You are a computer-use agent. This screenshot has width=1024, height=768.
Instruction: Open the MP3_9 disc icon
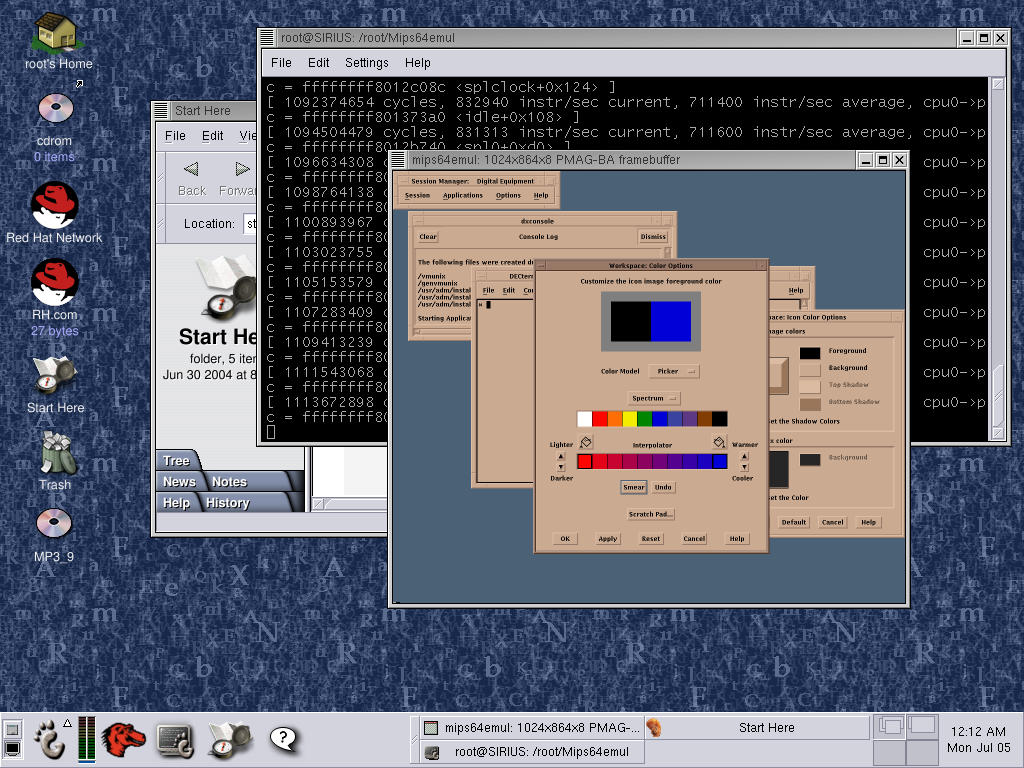[x=54, y=524]
